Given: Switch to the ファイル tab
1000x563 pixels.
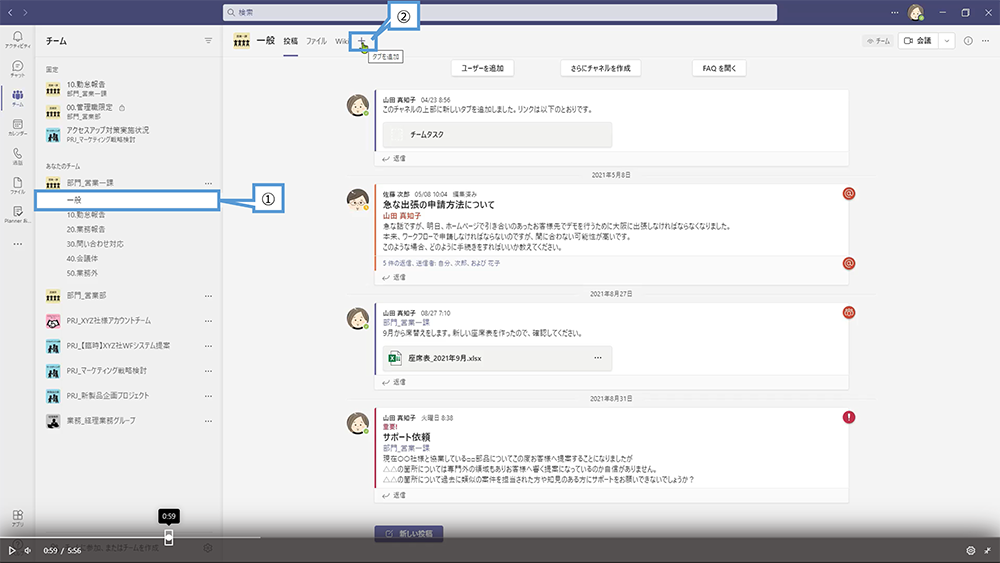Looking at the screenshot, I should coord(316,41).
